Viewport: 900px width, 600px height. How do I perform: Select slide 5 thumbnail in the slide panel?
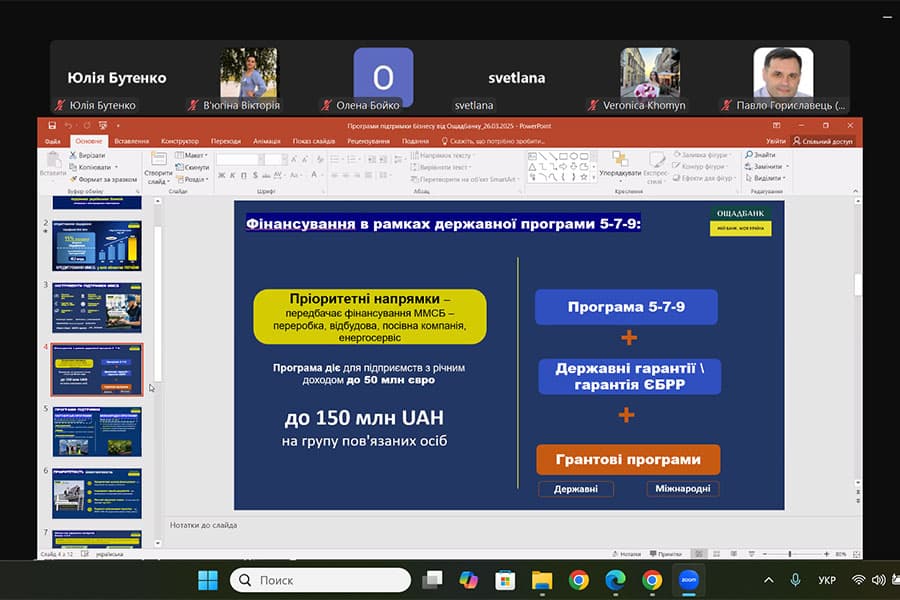click(97, 431)
